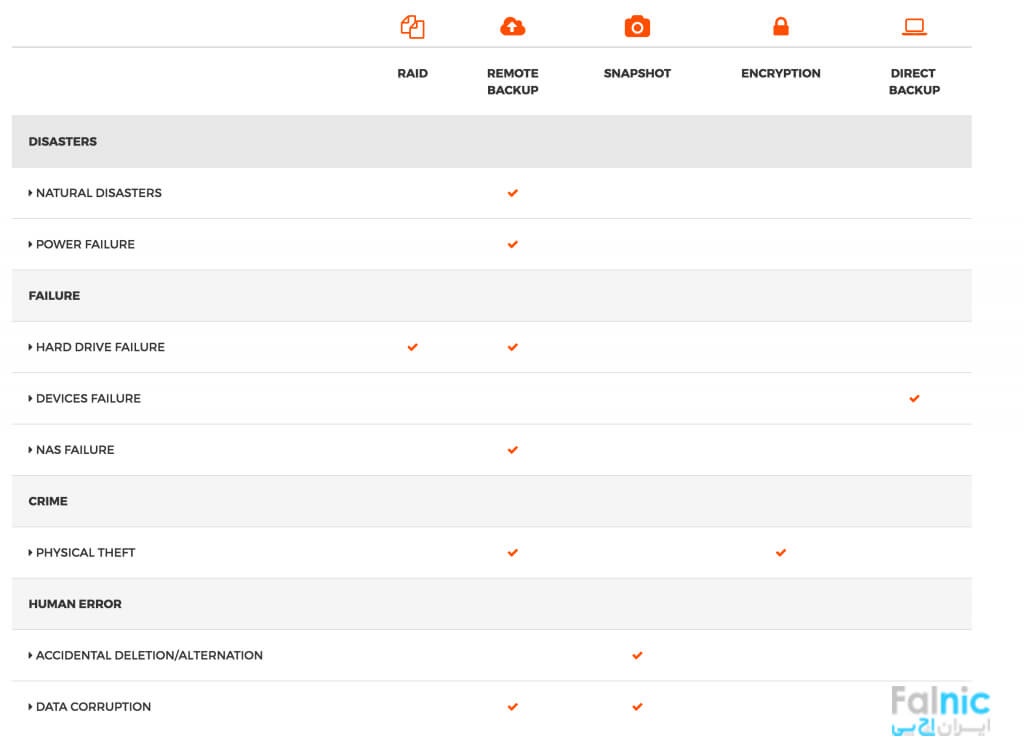Click Remote Backup checkmark for Natural Disasters
The width and height of the screenshot is (1024, 753).
click(513, 193)
